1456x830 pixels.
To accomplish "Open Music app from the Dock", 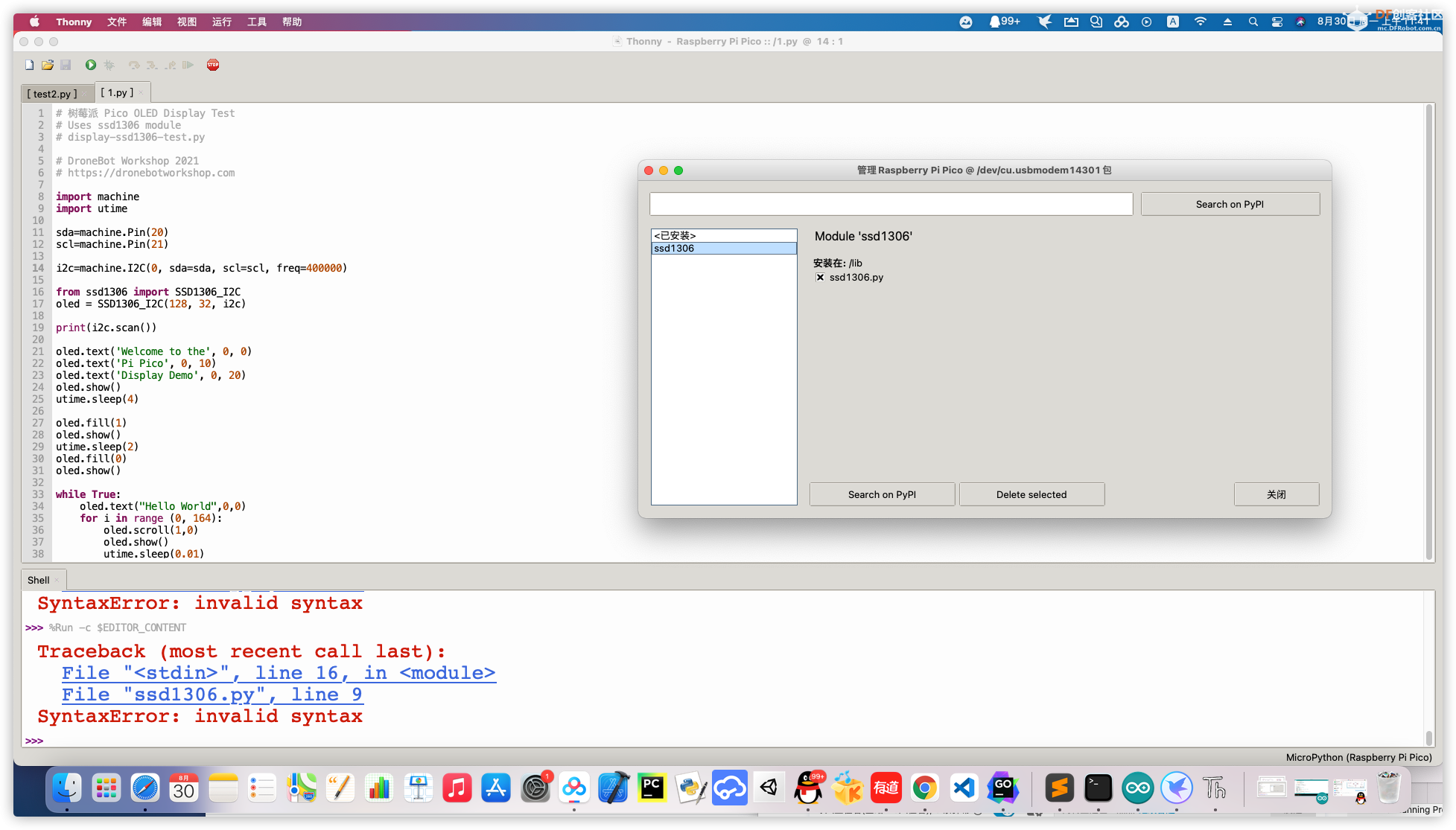I will [457, 788].
